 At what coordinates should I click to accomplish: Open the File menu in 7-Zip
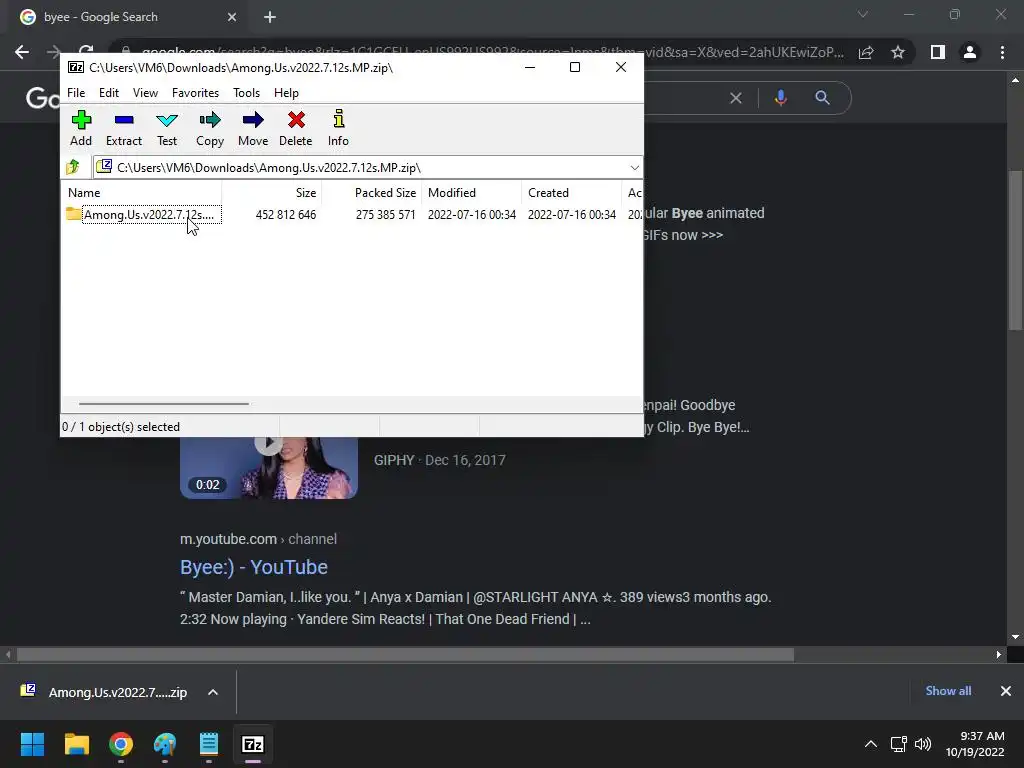point(76,93)
